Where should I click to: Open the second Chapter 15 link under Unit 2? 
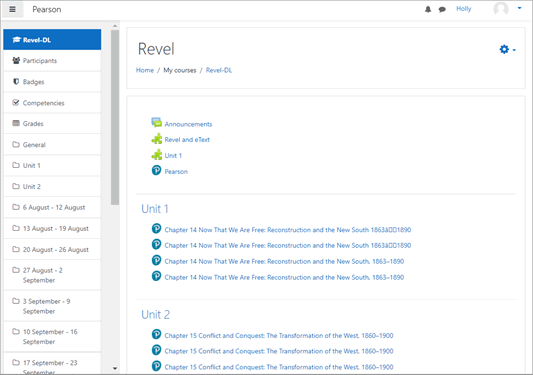point(279,351)
